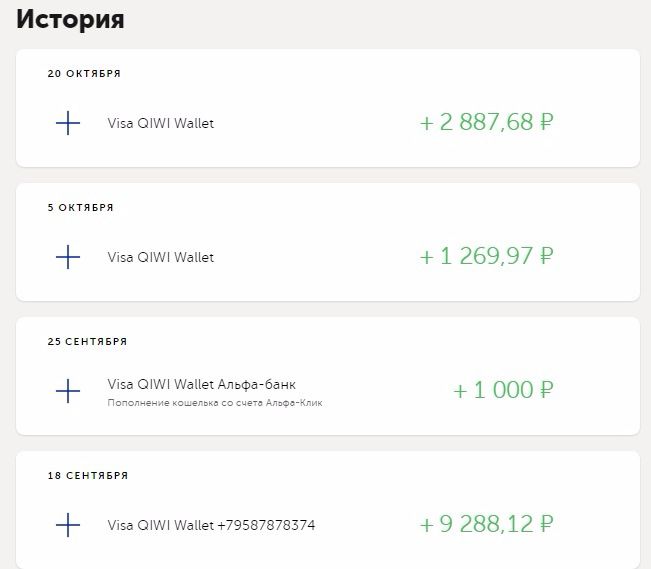Open Visa QIWI Wallet +79587878374 transaction
This screenshot has width=651, height=569.
211,525
